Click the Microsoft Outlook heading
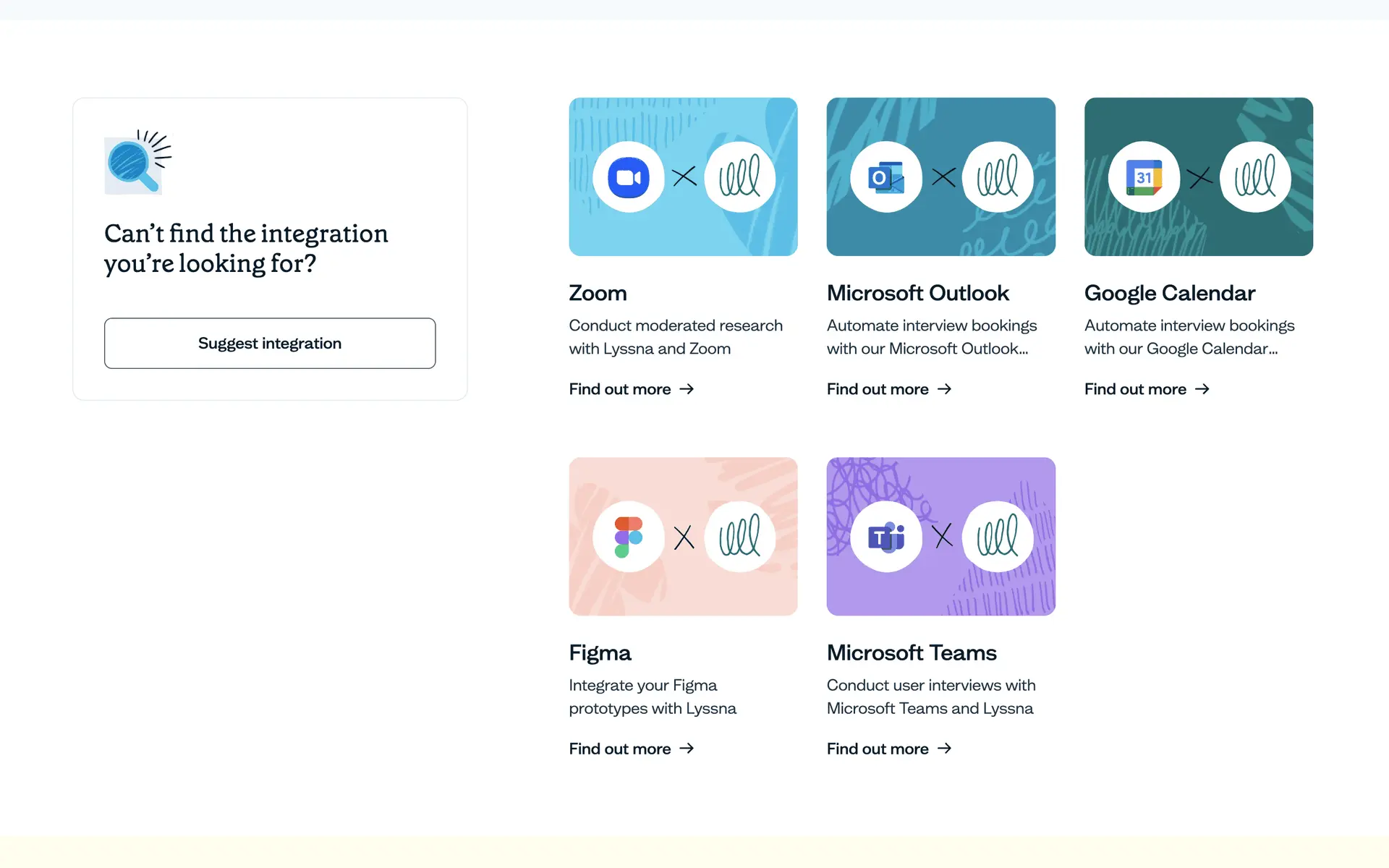This screenshot has height=868, width=1389. (x=917, y=293)
